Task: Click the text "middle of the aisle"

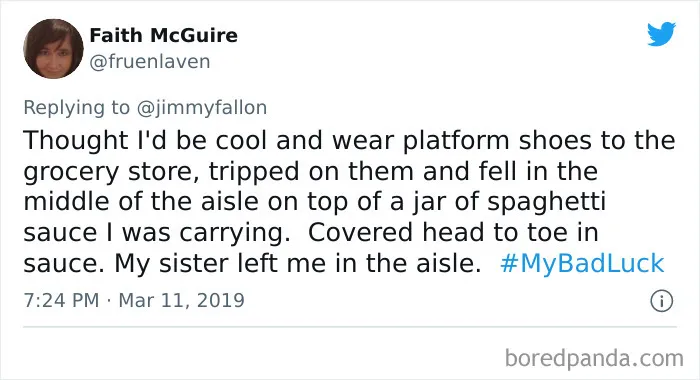Action: [141, 201]
